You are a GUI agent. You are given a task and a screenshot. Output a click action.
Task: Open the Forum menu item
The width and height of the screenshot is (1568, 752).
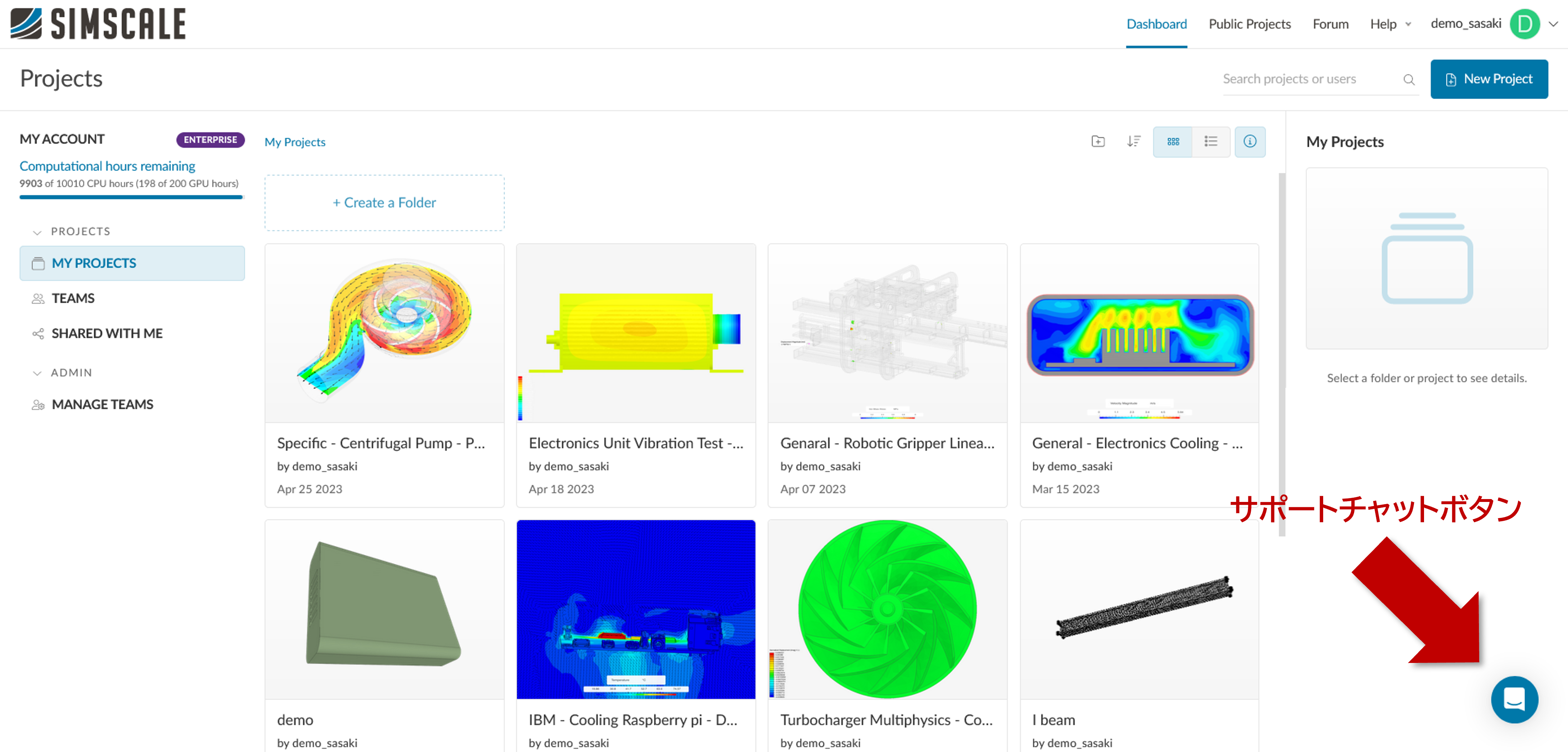point(1331,24)
